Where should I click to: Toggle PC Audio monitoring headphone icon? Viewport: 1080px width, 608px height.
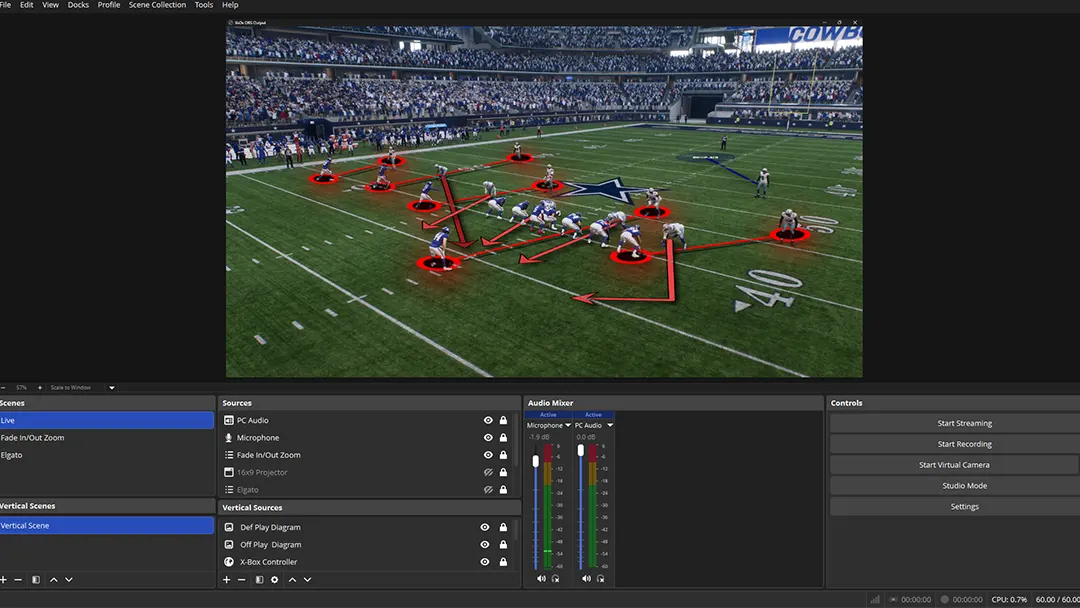tap(601, 578)
